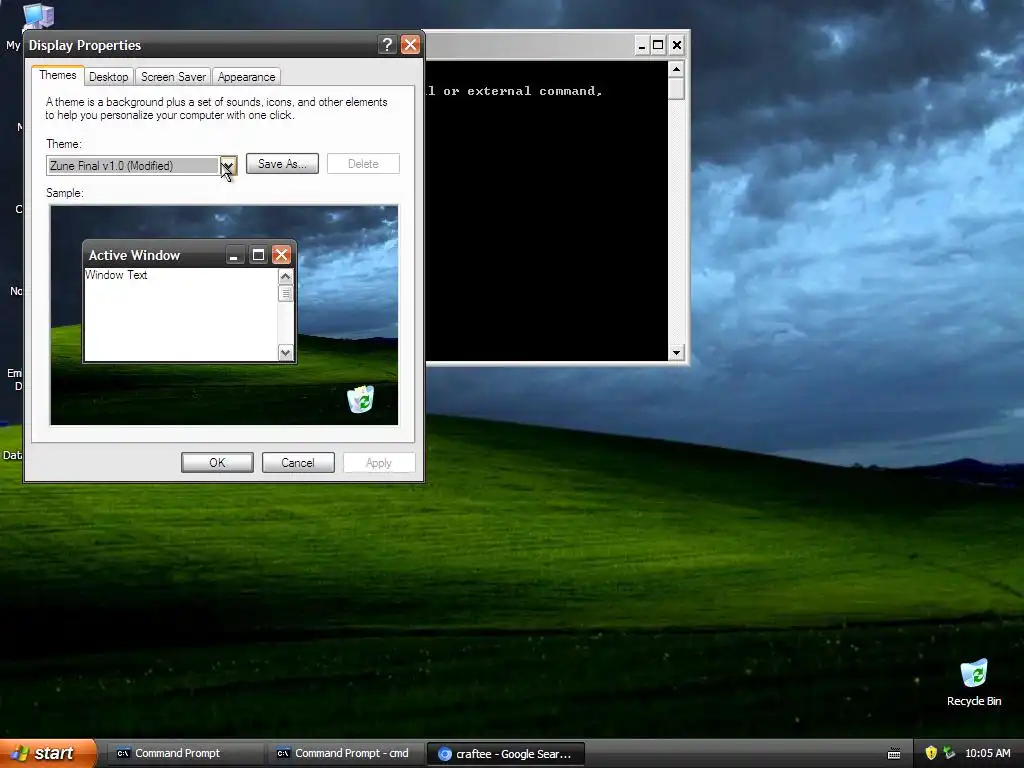Expand the Theme dropdown arrow

click(228, 165)
